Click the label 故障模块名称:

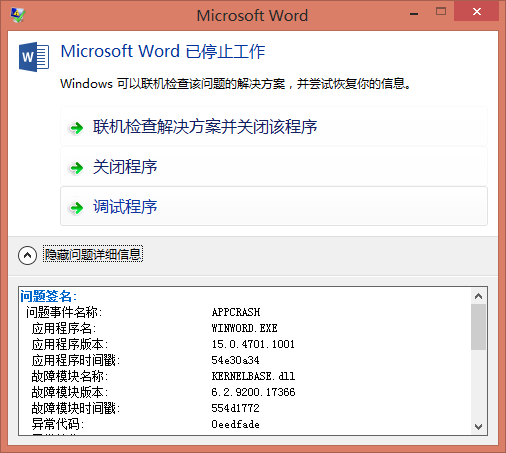tap(70, 376)
